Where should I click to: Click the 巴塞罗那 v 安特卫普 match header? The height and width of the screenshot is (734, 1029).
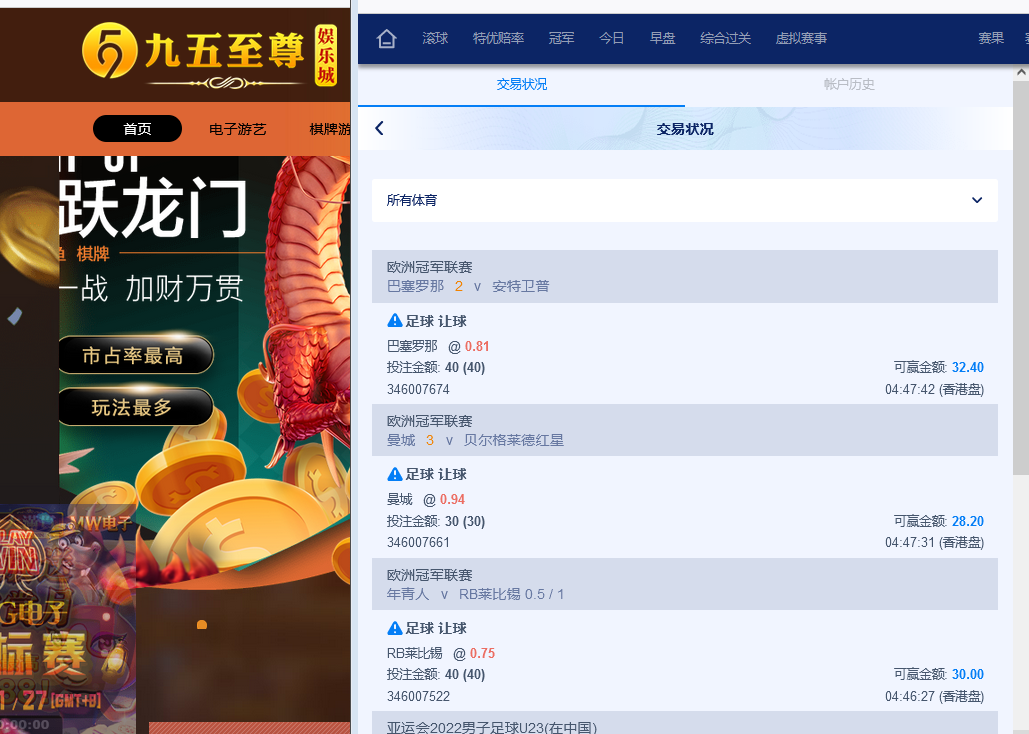pos(684,276)
